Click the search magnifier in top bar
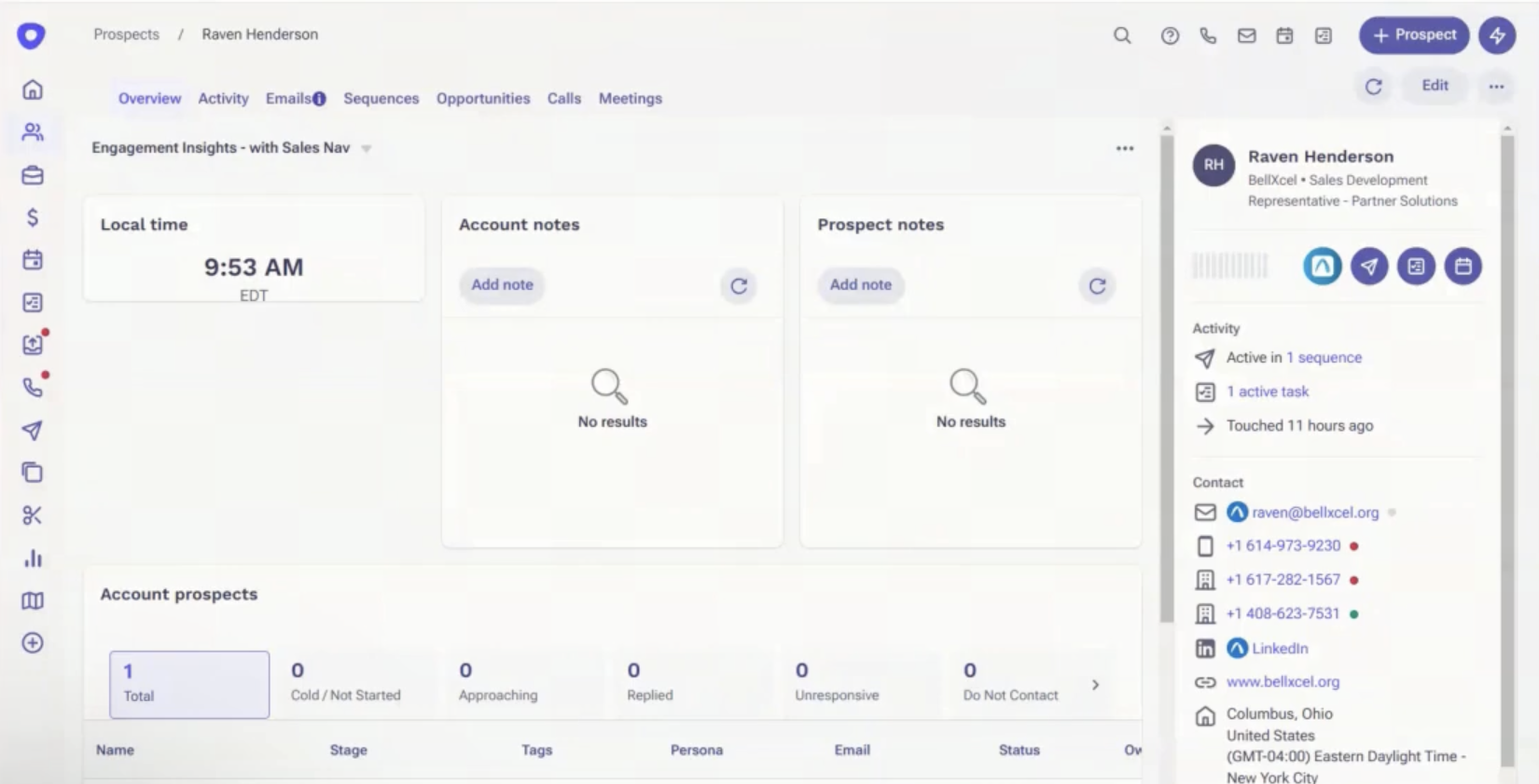The image size is (1539, 784). point(1122,35)
